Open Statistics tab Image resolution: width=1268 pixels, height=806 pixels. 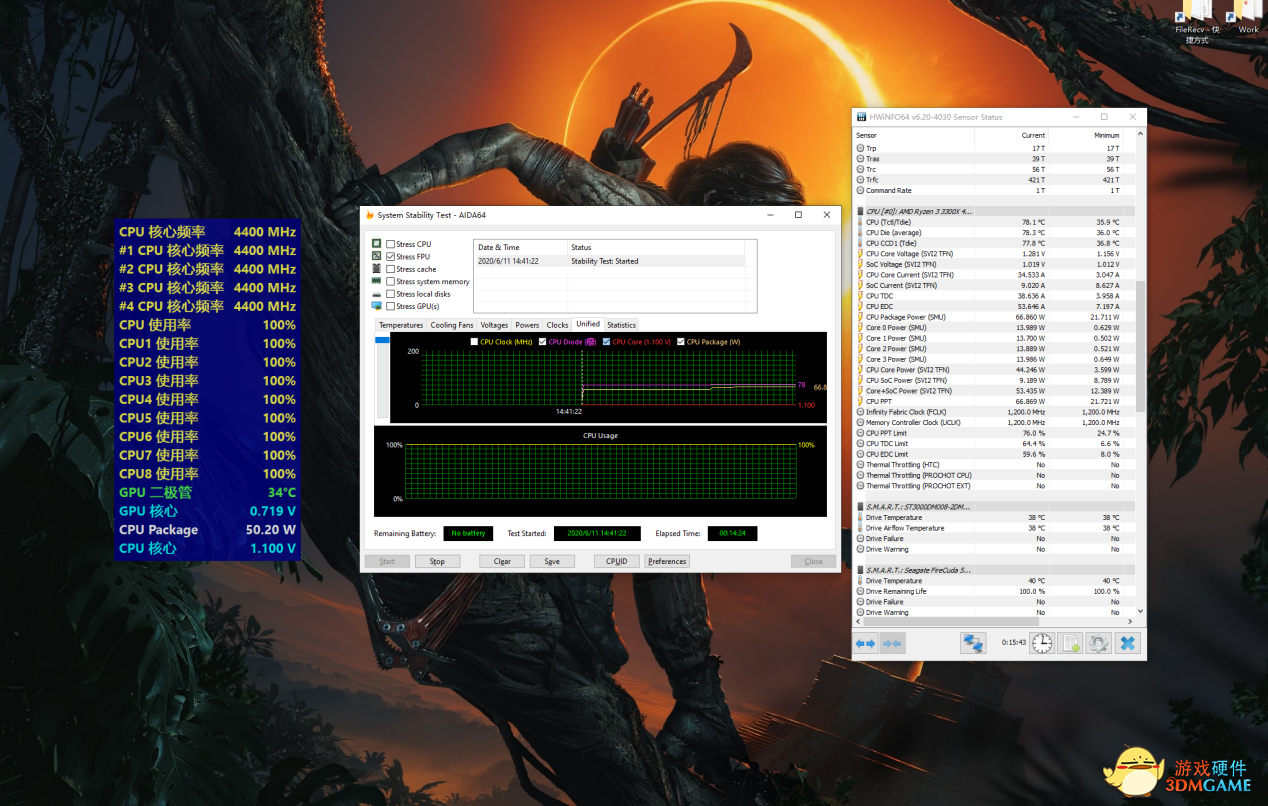pos(621,325)
